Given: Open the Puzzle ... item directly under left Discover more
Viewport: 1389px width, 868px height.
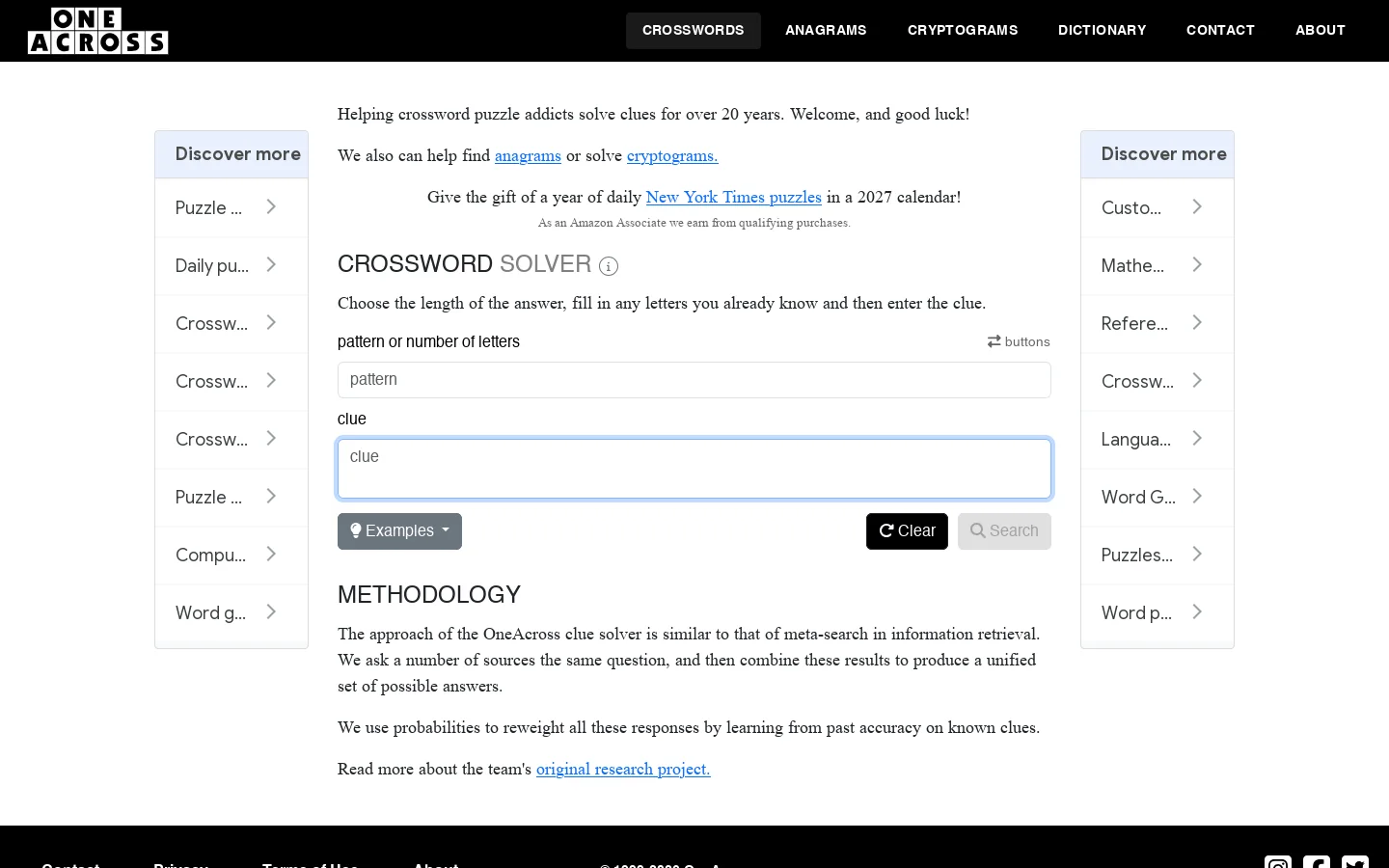Looking at the screenshot, I should coord(231,208).
